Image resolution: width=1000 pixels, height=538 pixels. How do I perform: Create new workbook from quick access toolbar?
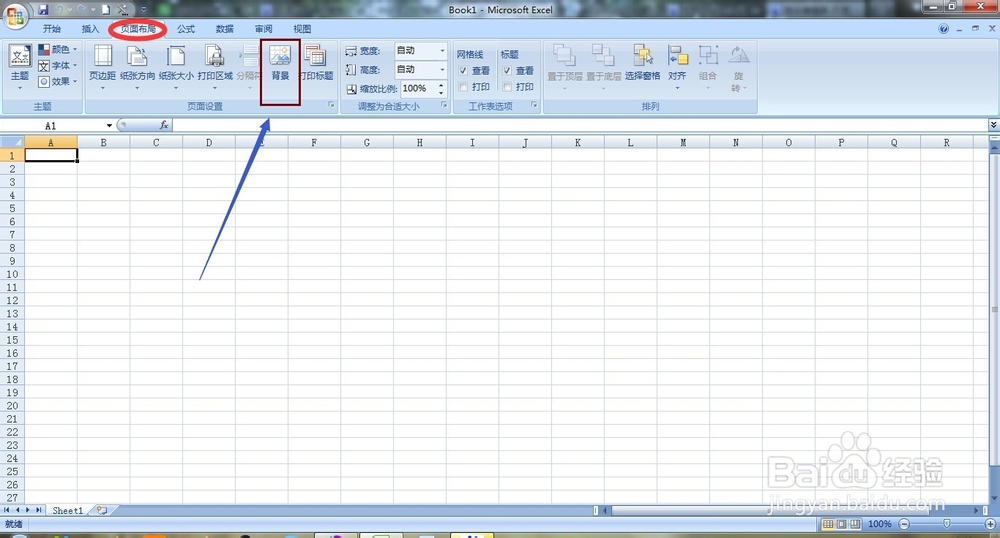(x=106, y=10)
